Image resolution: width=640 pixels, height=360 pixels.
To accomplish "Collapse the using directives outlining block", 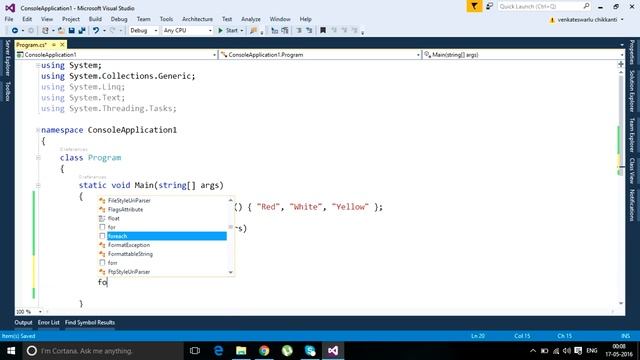I will click(38, 65).
